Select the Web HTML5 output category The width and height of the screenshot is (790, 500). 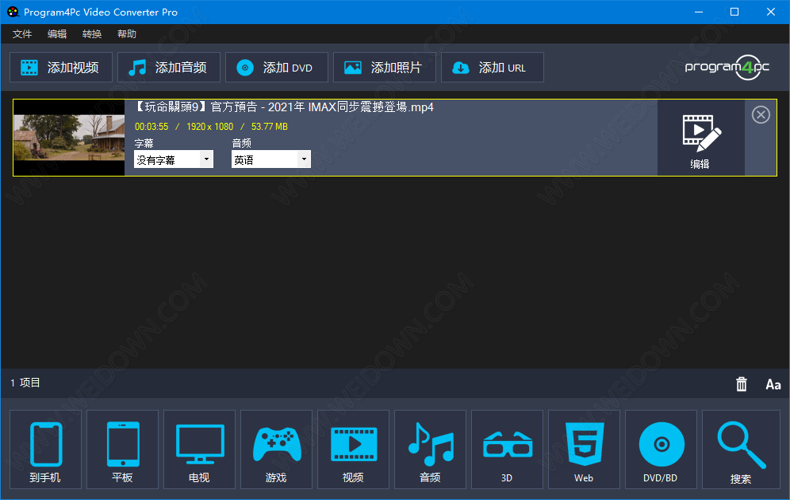click(584, 449)
